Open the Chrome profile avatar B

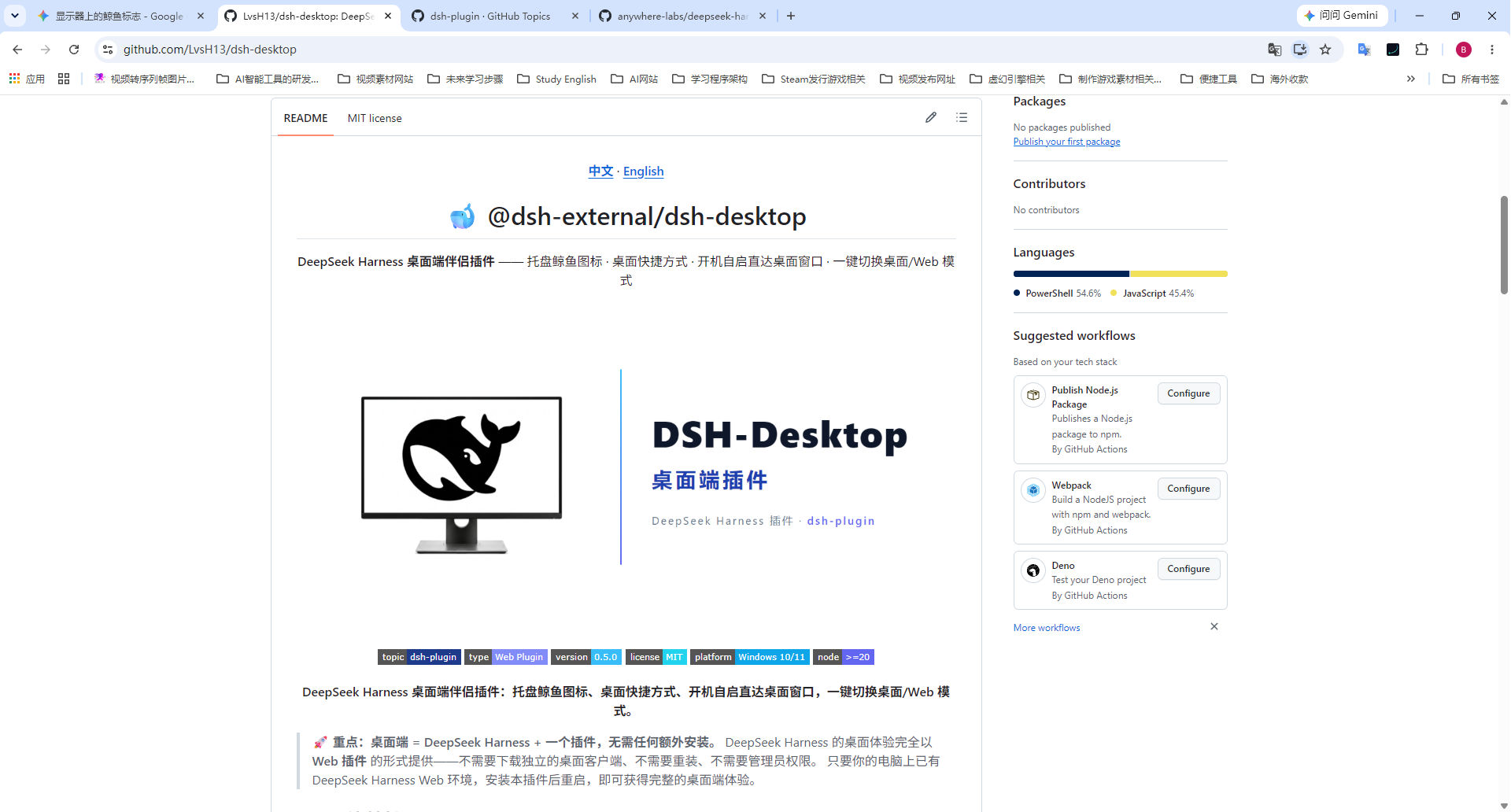(x=1464, y=50)
